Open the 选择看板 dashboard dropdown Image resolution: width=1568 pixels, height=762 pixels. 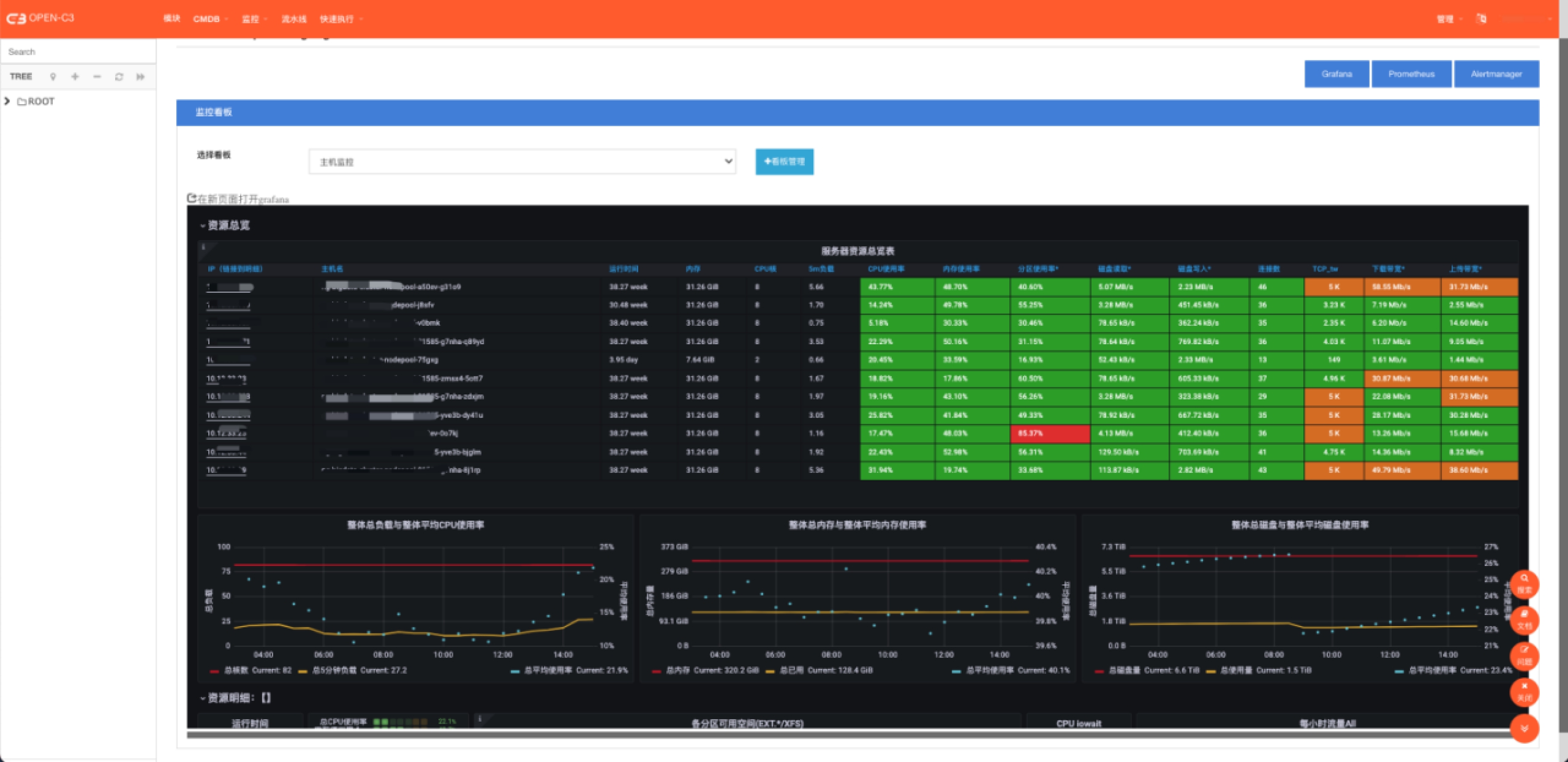(x=522, y=162)
